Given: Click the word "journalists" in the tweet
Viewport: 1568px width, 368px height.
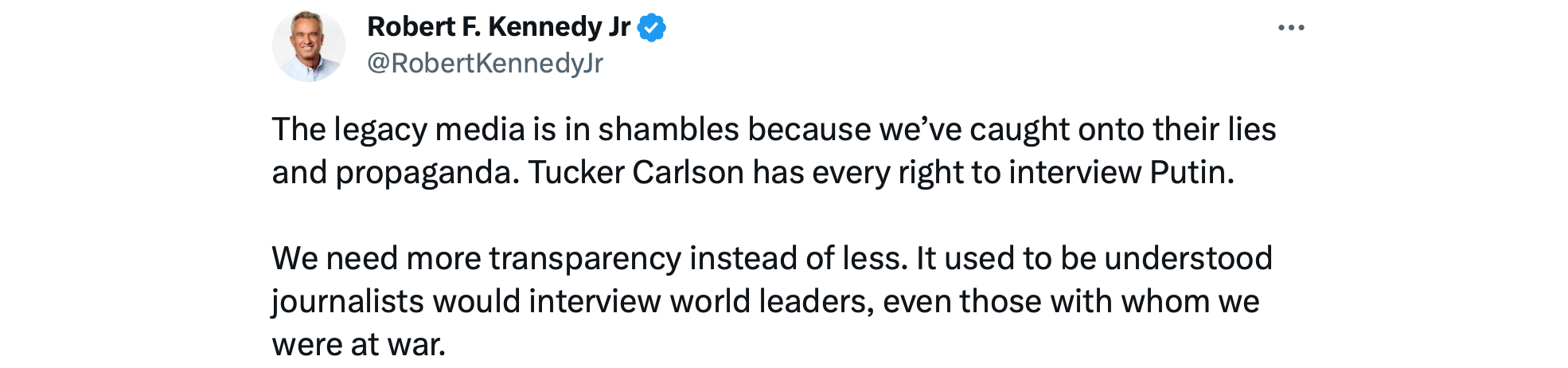Looking at the screenshot, I should (348, 302).
